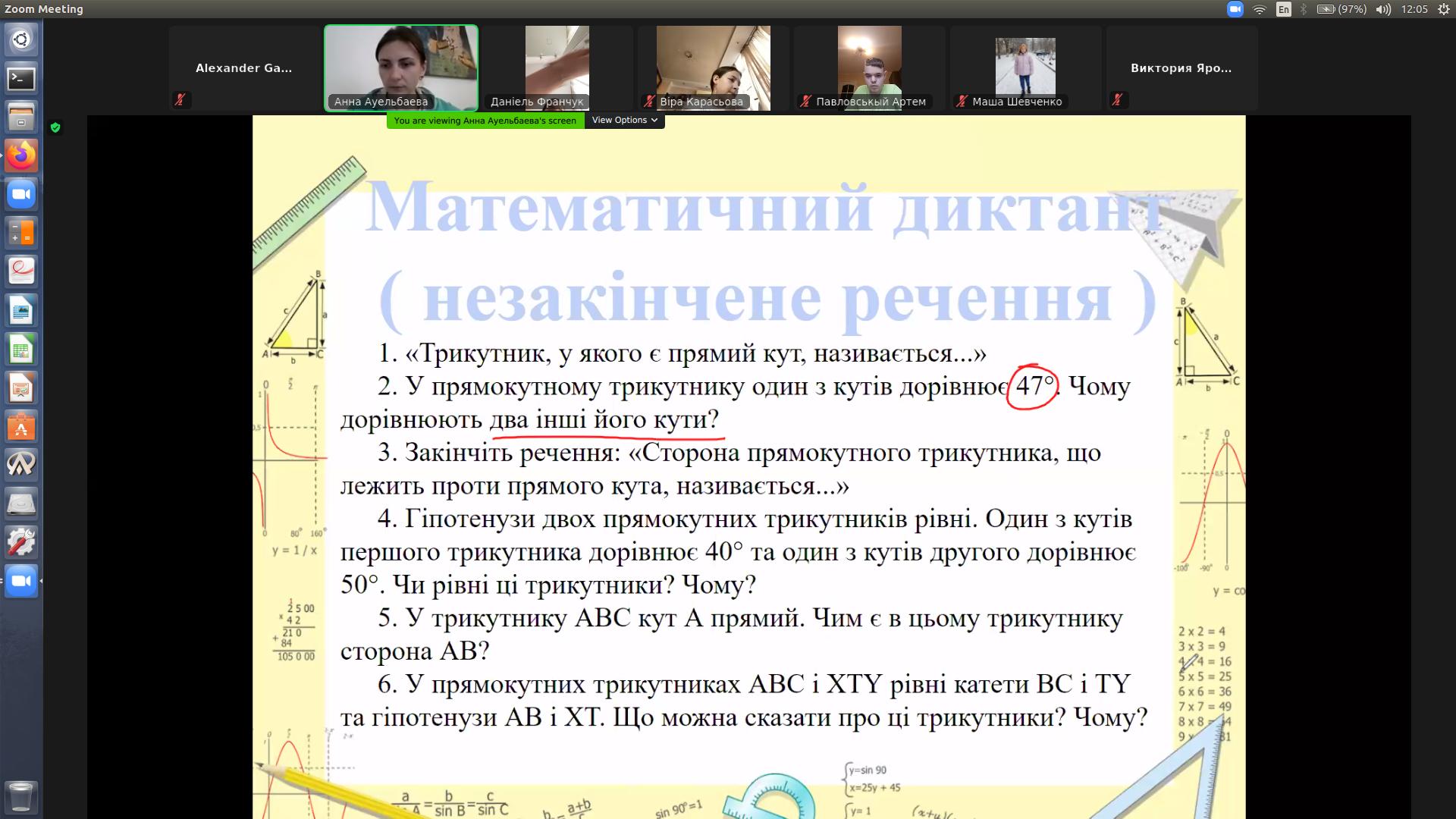
Task: Open the Trash in the dock
Action: point(21,796)
